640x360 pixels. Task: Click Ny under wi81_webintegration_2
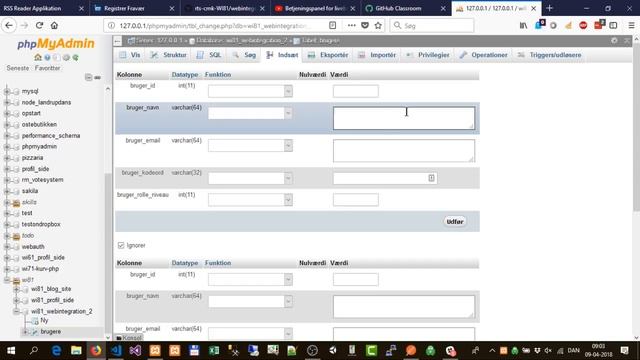coord(44,321)
